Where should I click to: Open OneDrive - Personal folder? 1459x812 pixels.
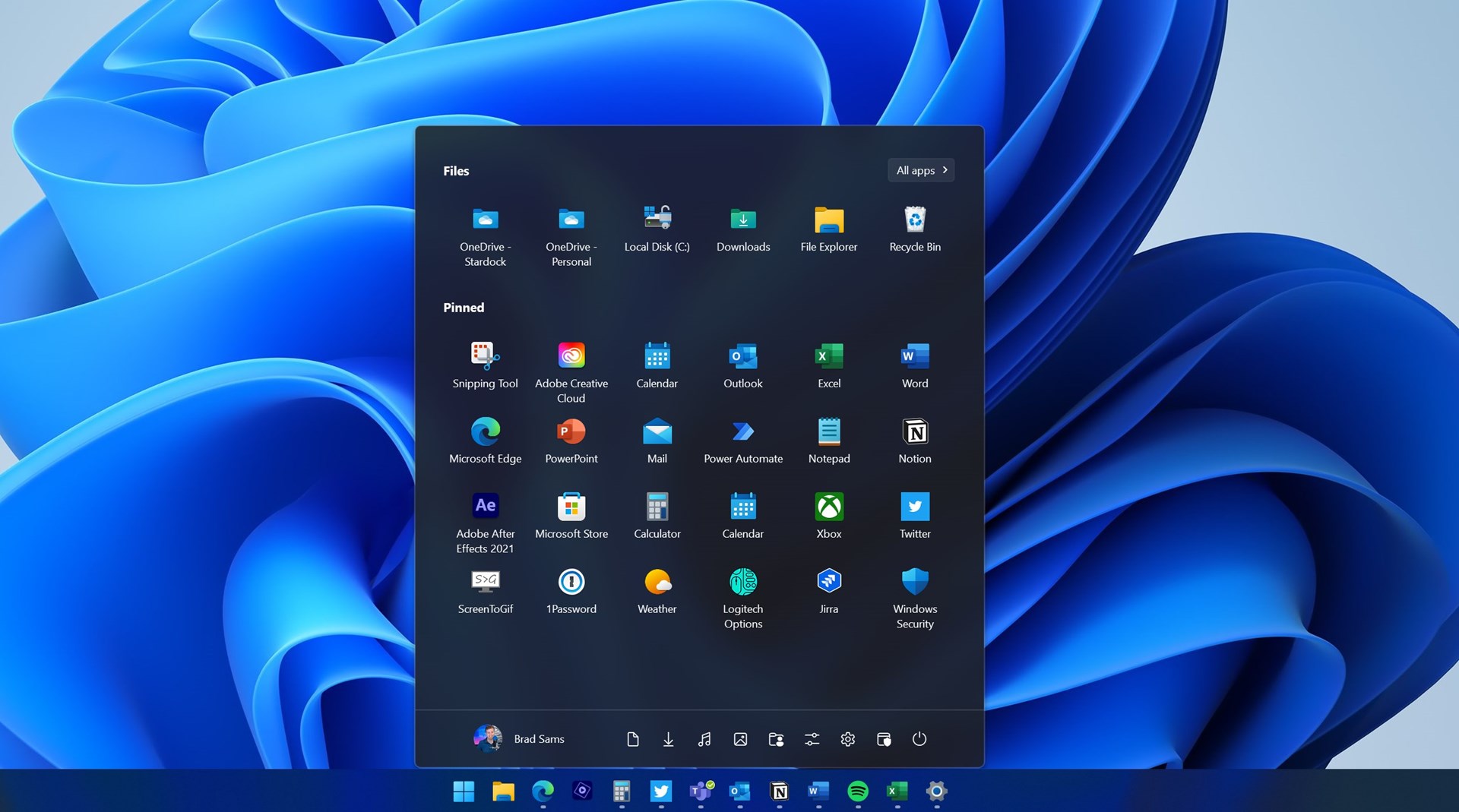coord(571,235)
